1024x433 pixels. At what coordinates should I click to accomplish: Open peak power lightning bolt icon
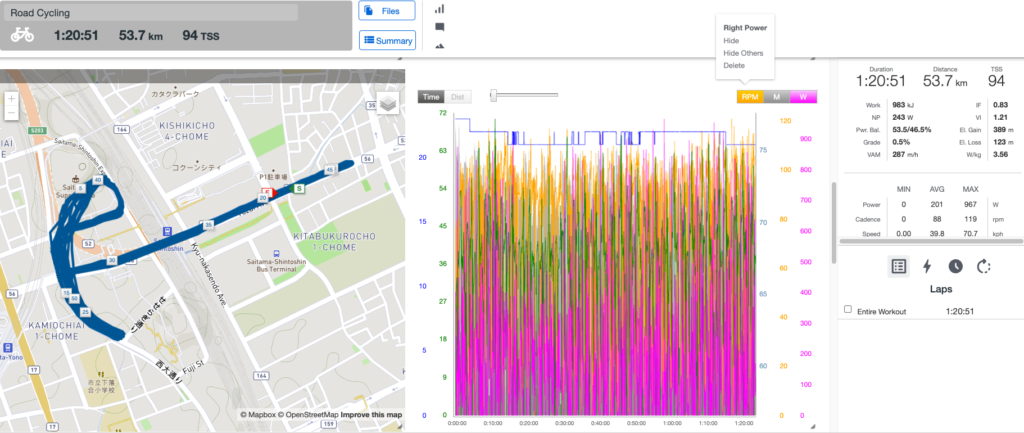point(927,266)
